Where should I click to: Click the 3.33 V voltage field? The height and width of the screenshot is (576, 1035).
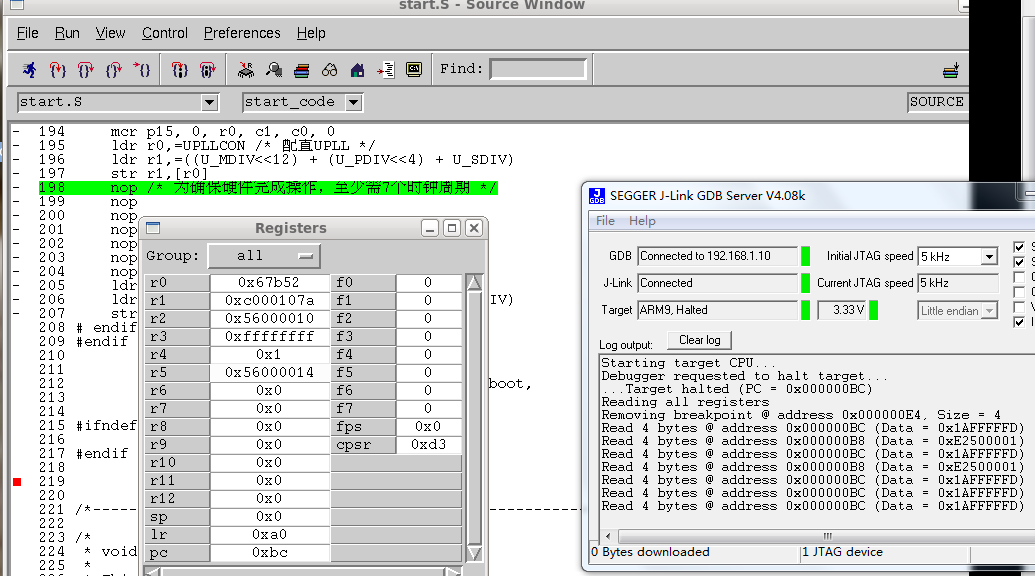pos(842,310)
